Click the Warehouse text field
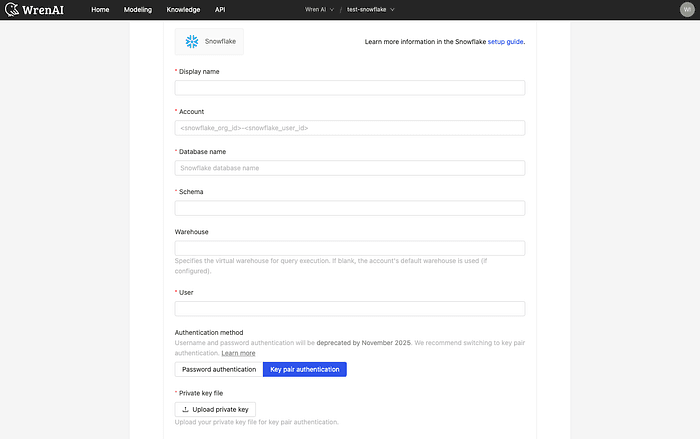Image resolution: width=700 pixels, height=439 pixels. click(350, 248)
